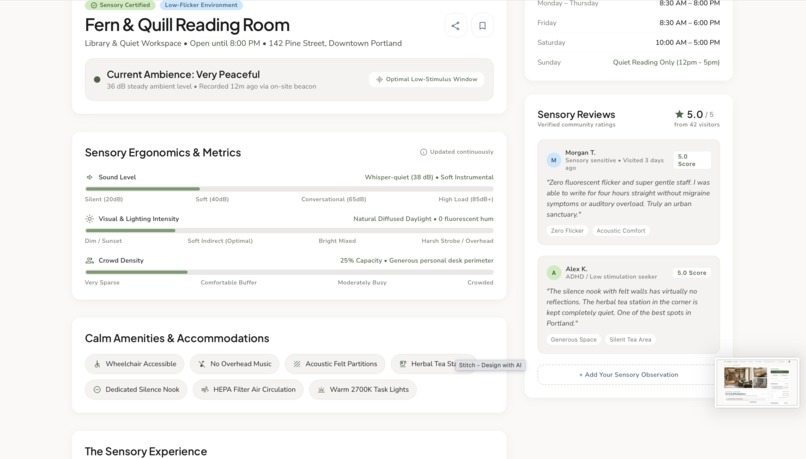806x459 pixels.
Task: Select the HEPA Filter Air Circulation chip
Action: (248, 390)
